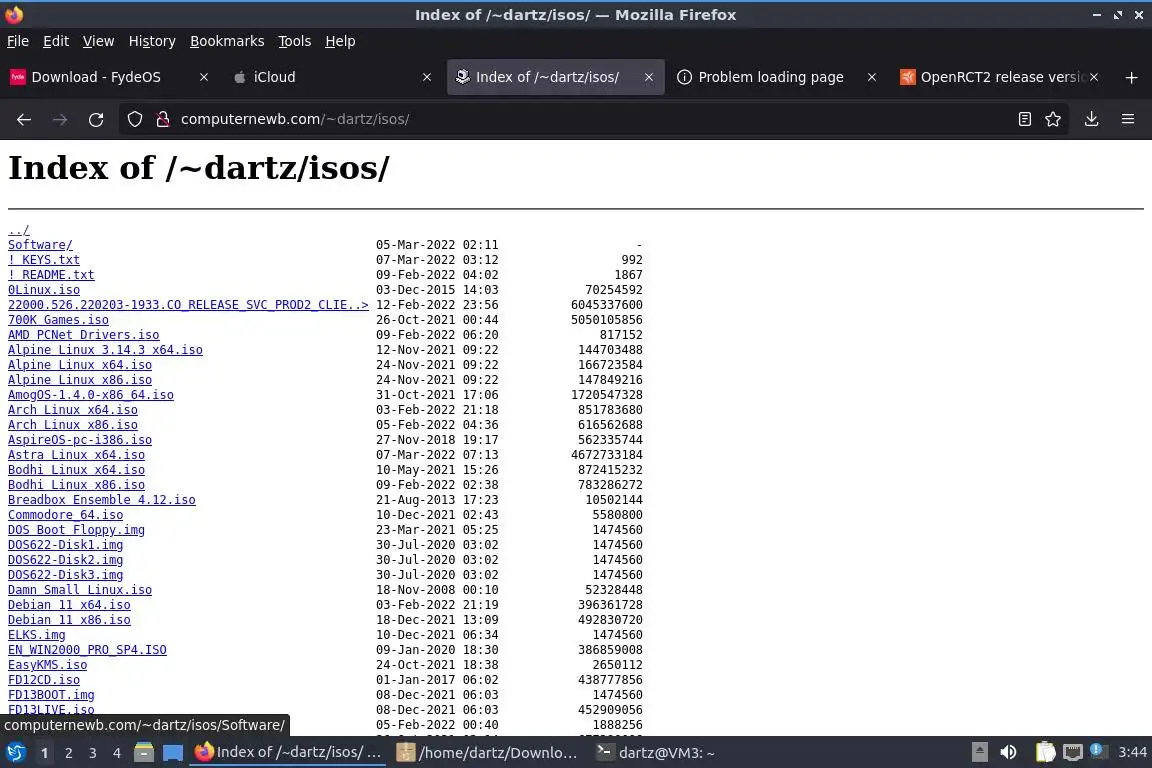
Task: Open network status tray icon
Action: (x=1073, y=753)
